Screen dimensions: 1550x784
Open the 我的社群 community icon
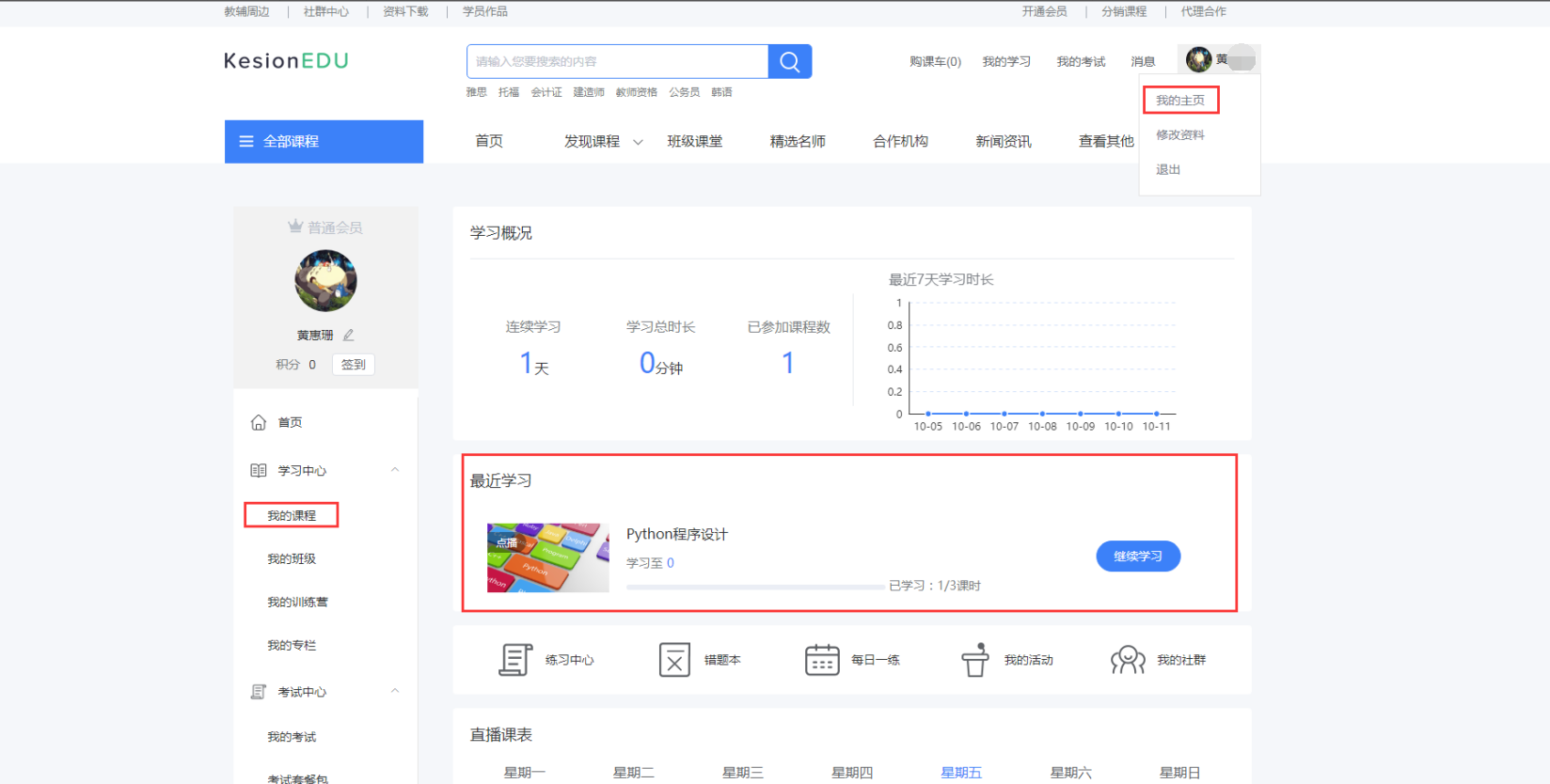(x=1128, y=660)
